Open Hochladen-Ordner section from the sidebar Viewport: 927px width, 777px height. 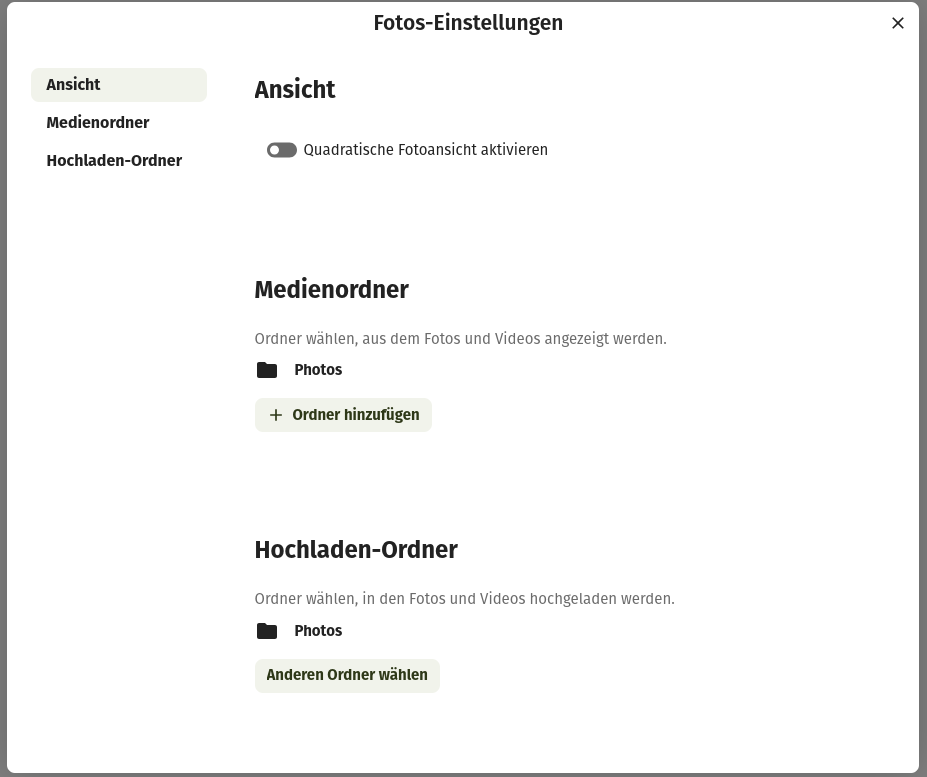click(114, 161)
